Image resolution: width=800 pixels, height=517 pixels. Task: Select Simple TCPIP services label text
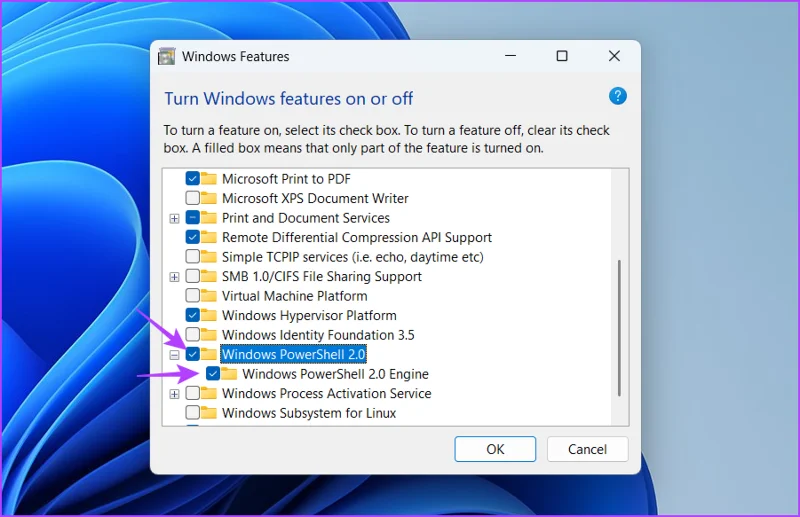tap(353, 257)
